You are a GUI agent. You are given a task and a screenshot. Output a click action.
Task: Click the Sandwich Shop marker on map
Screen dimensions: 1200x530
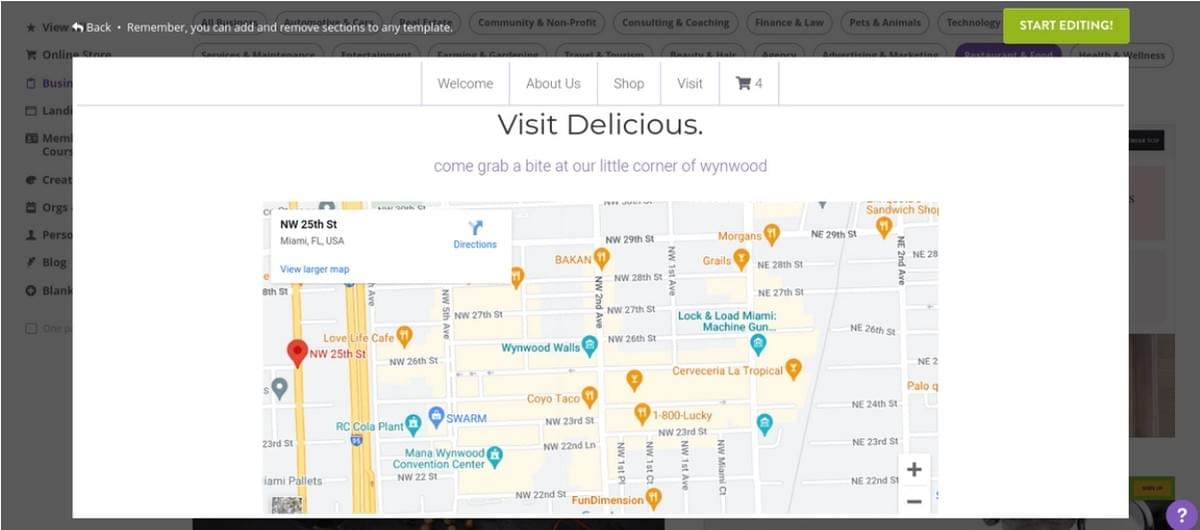884,227
